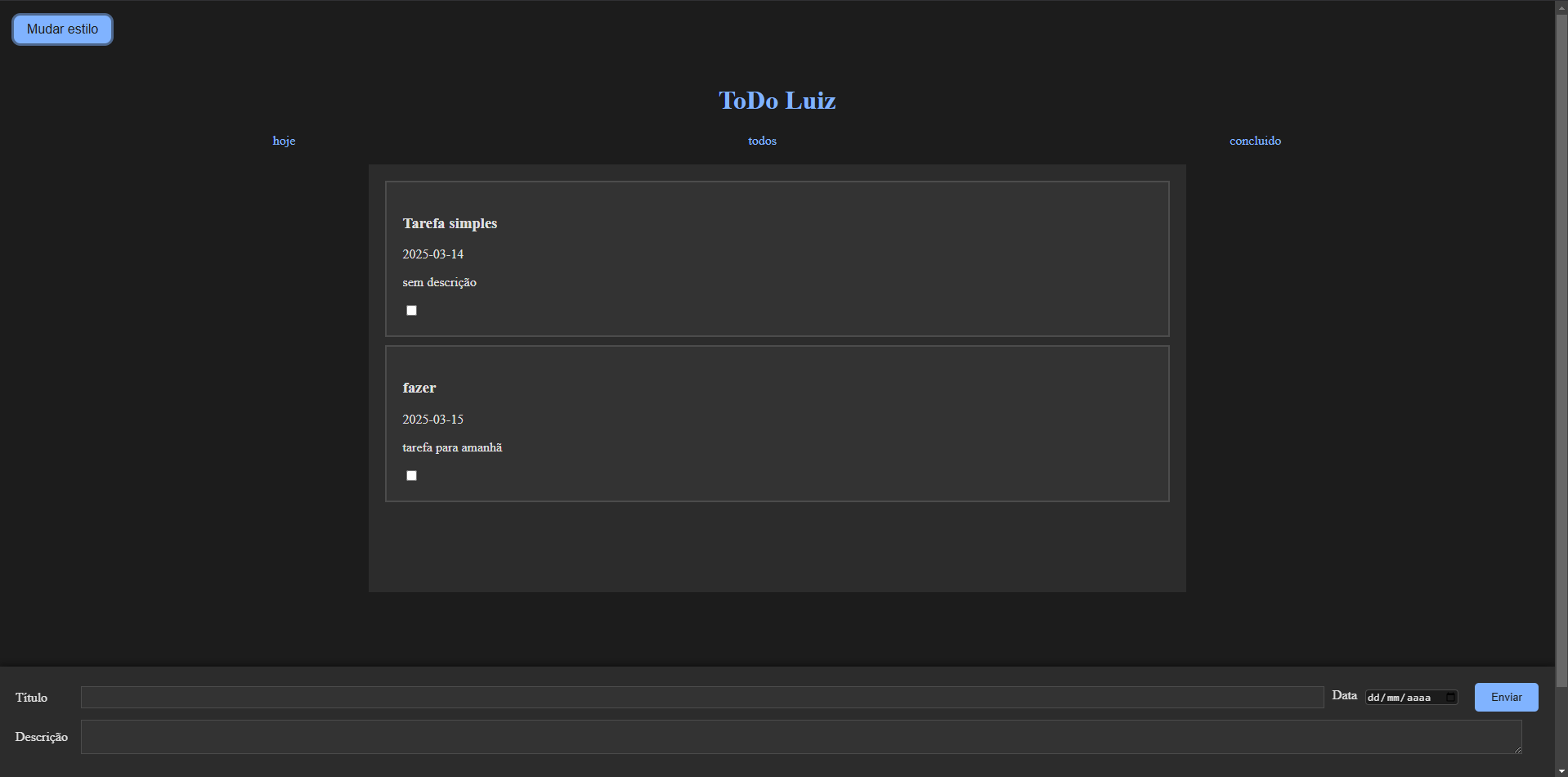Mark the fazer task checkbox

(x=412, y=476)
